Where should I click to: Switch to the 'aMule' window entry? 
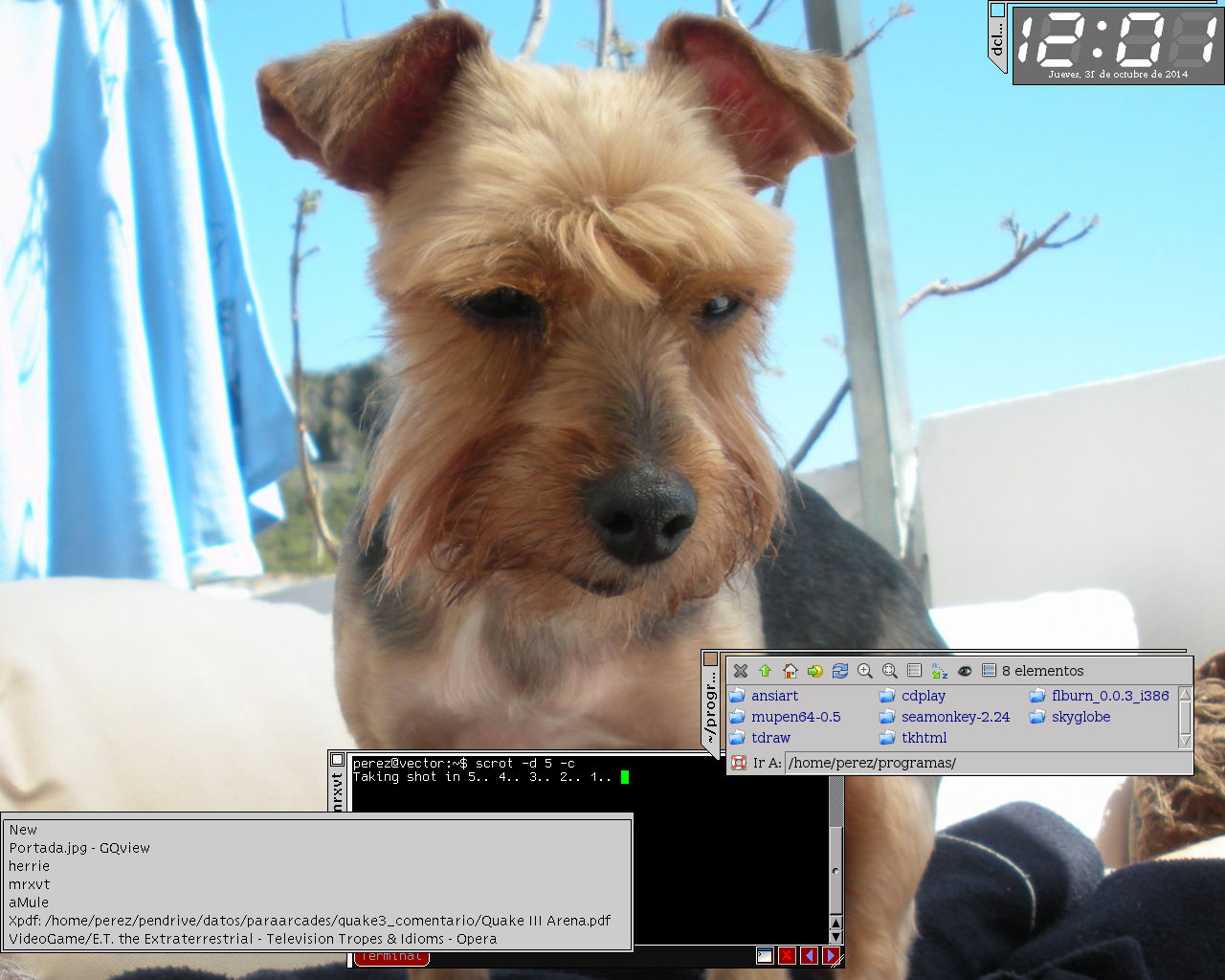tap(317, 902)
